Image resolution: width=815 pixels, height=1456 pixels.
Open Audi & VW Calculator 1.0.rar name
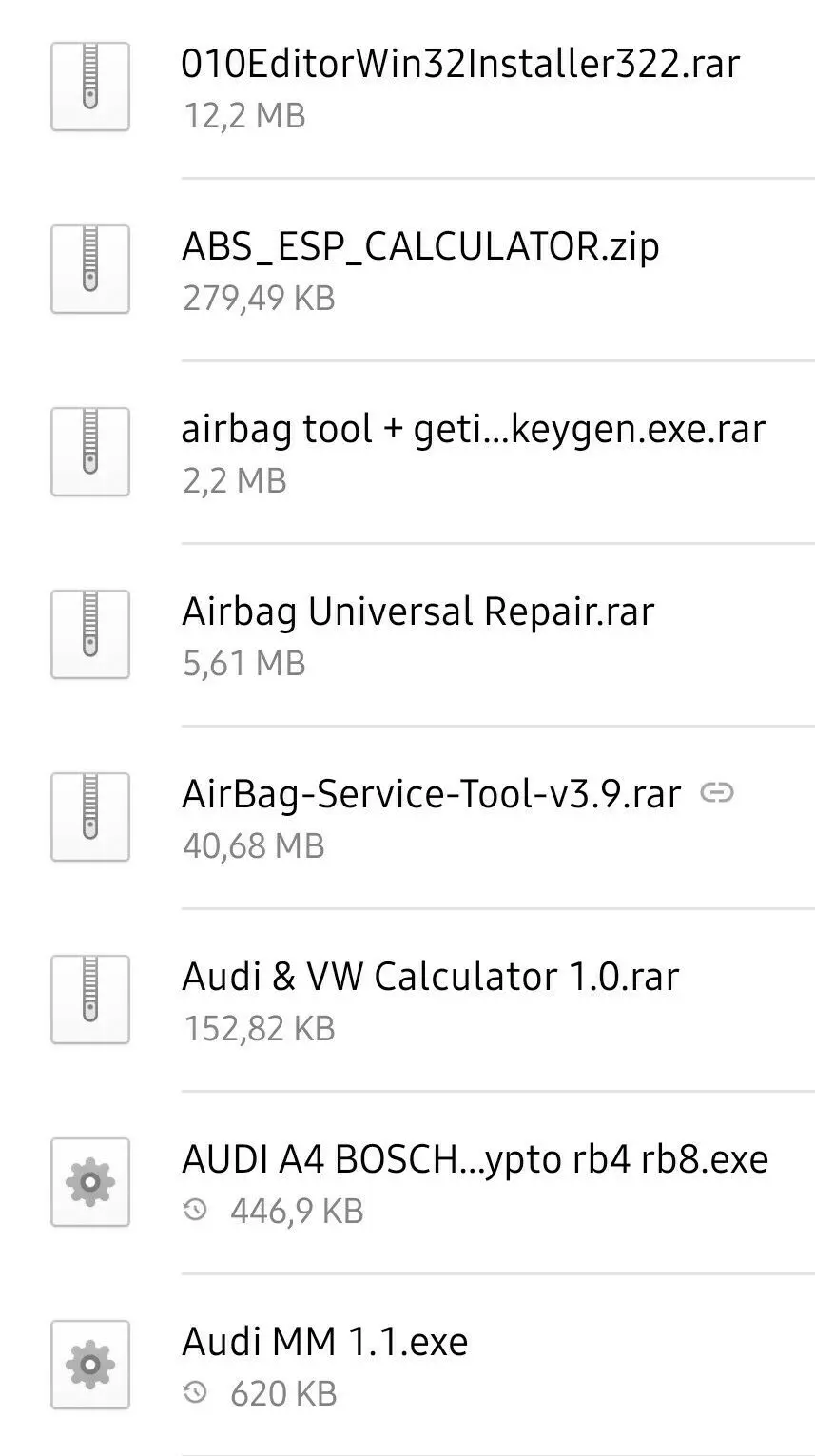[430, 977]
